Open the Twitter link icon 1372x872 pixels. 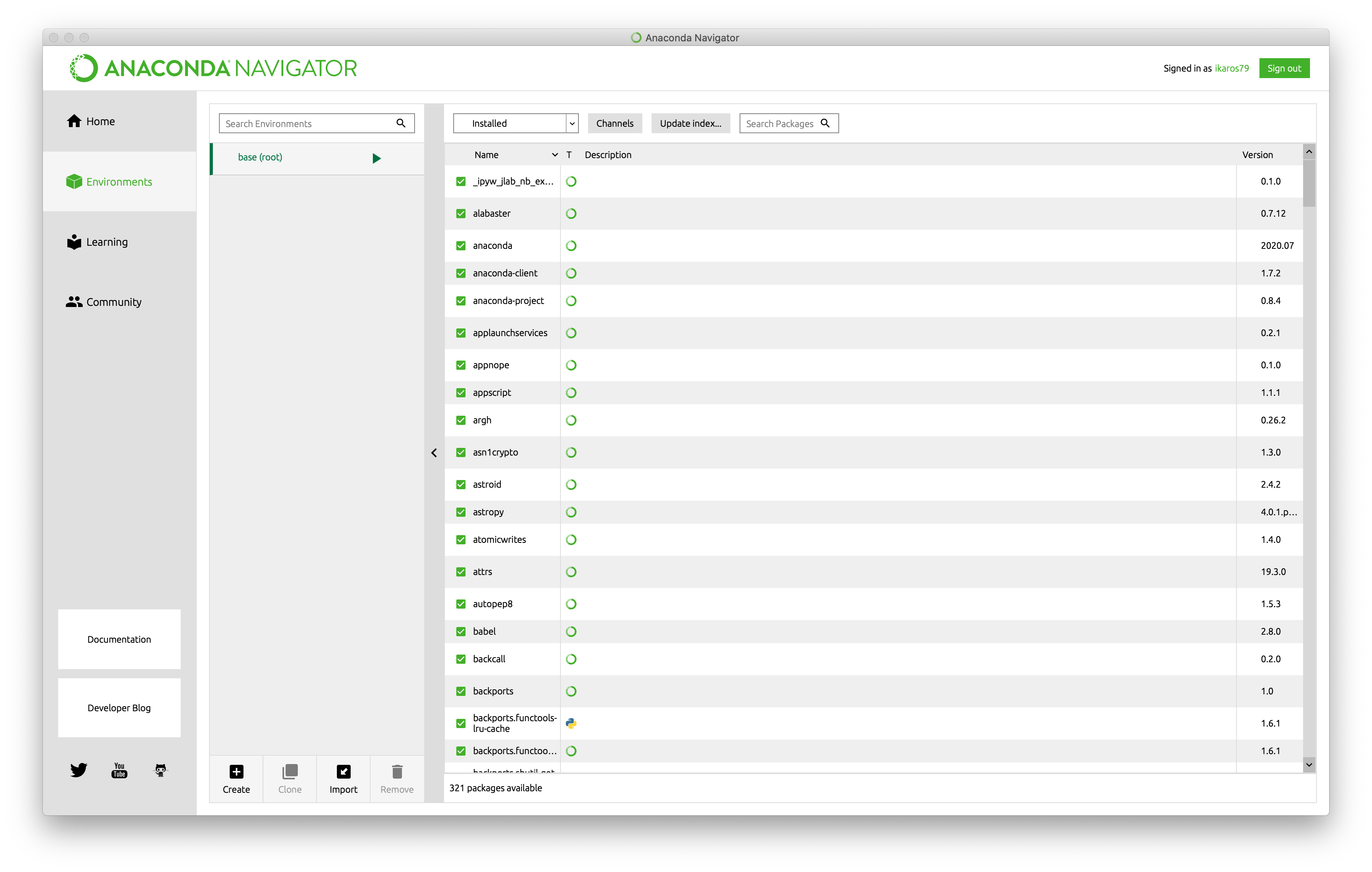[78, 770]
